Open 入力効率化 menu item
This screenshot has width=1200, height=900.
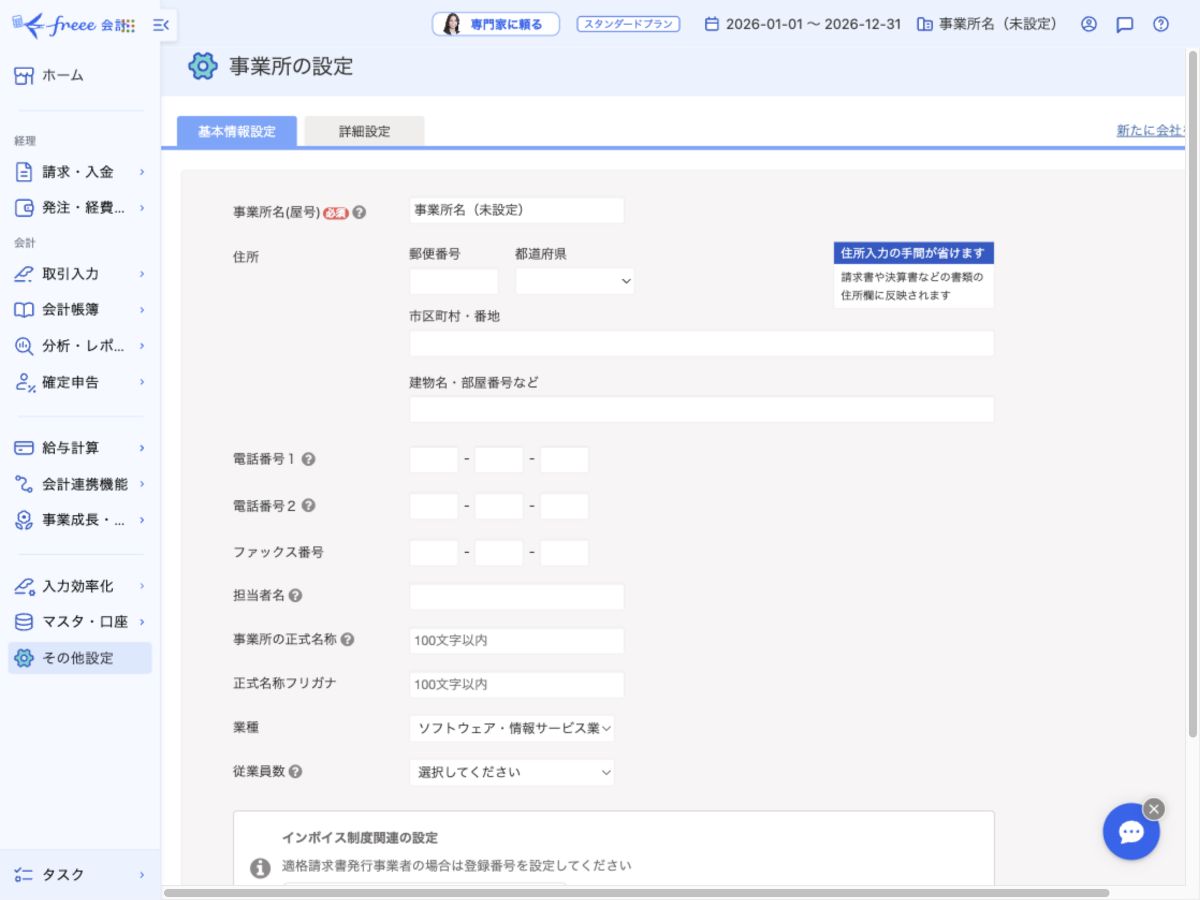[80, 586]
